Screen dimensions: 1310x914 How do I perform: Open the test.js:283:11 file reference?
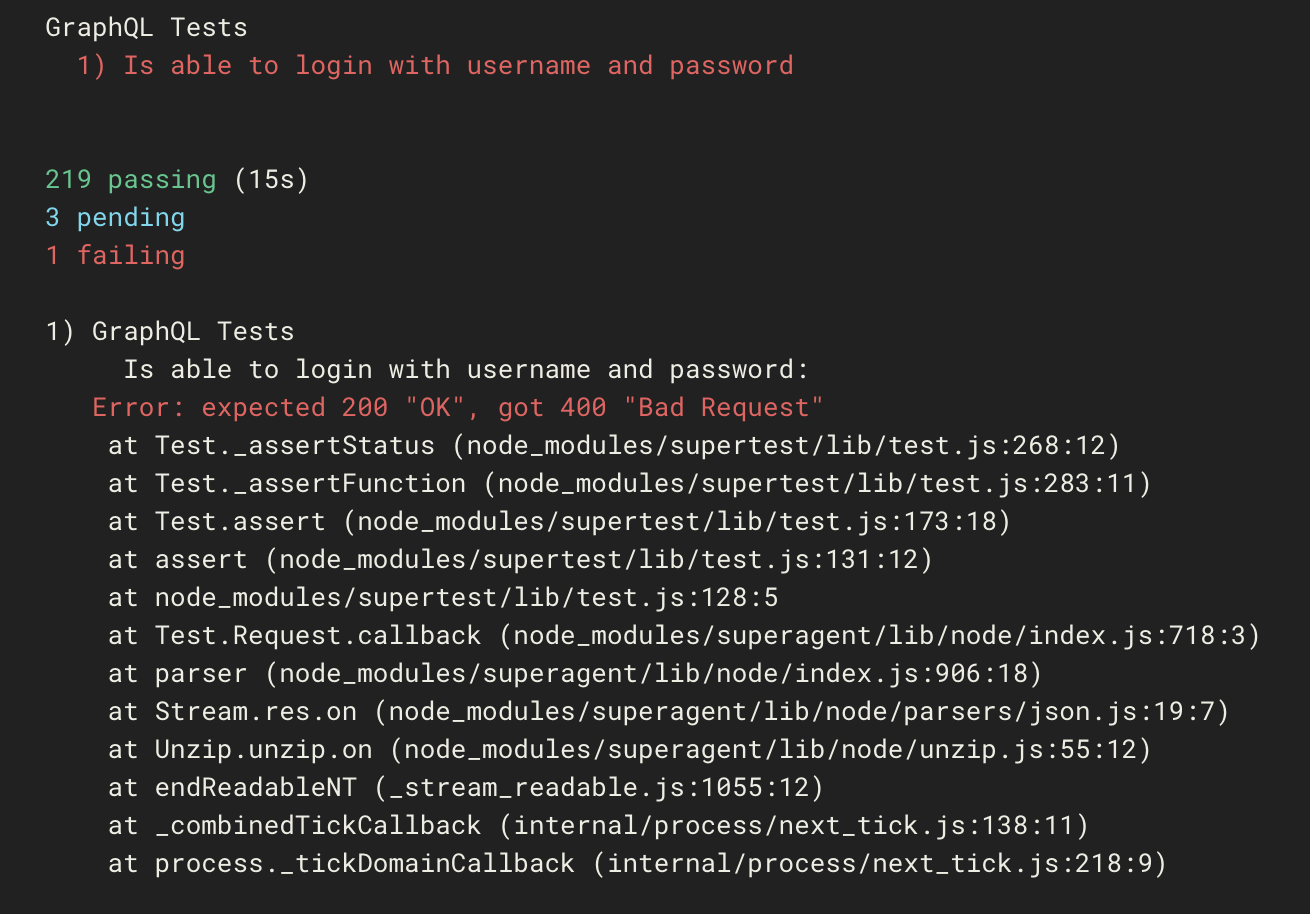coord(818,484)
